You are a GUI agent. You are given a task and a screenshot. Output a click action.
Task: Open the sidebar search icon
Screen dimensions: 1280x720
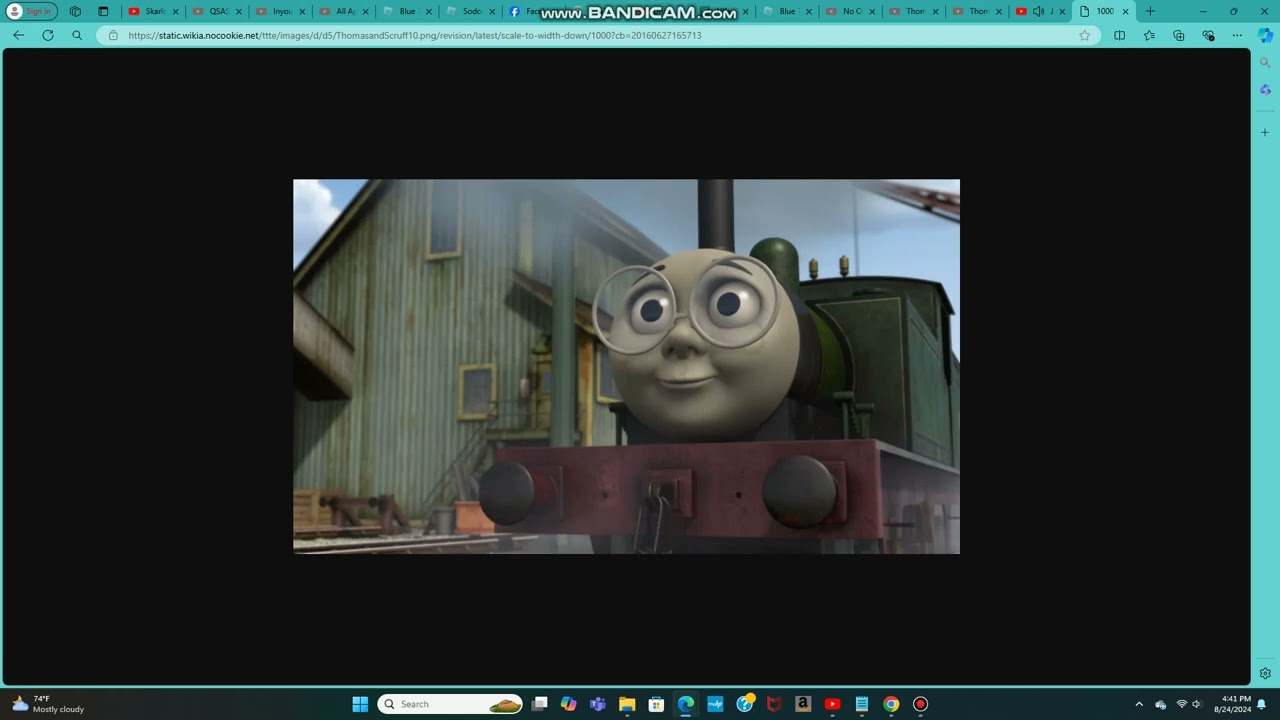(1265, 62)
